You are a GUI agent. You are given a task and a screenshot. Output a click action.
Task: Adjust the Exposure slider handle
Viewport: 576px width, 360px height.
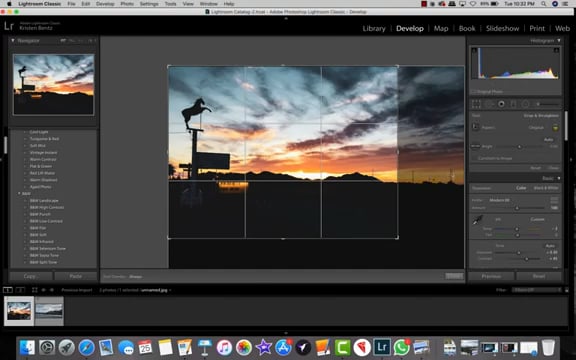tap(519, 252)
